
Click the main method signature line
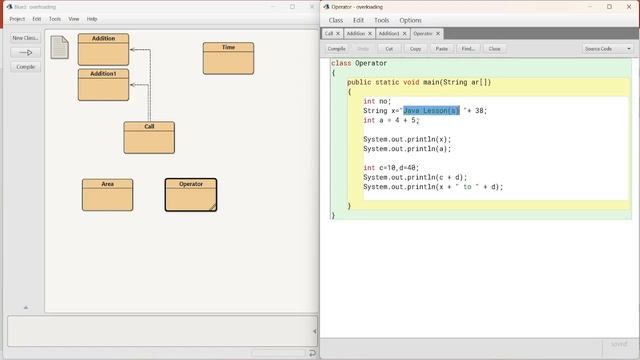tap(419, 82)
